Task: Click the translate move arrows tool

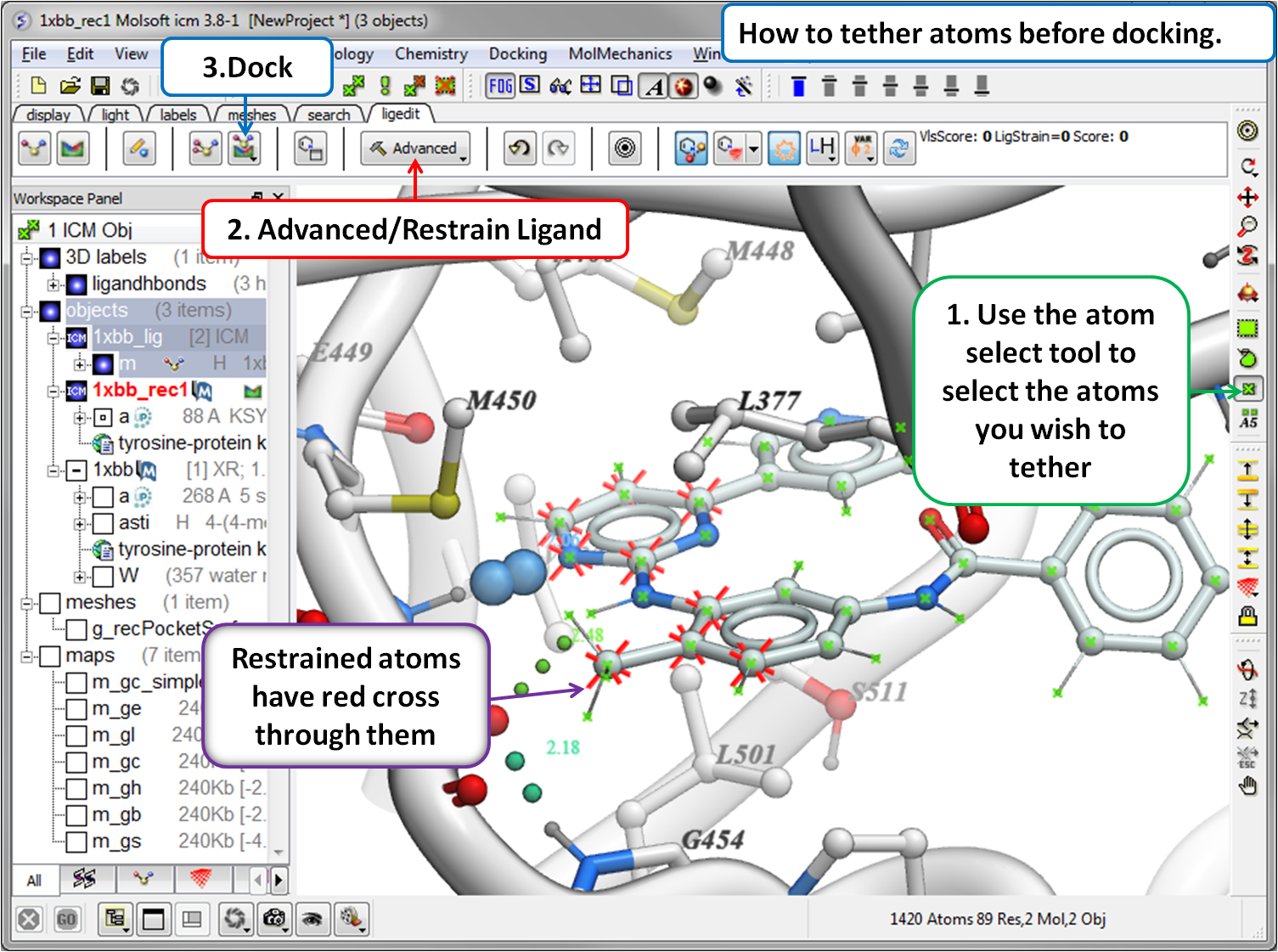Action: click(1247, 198)
